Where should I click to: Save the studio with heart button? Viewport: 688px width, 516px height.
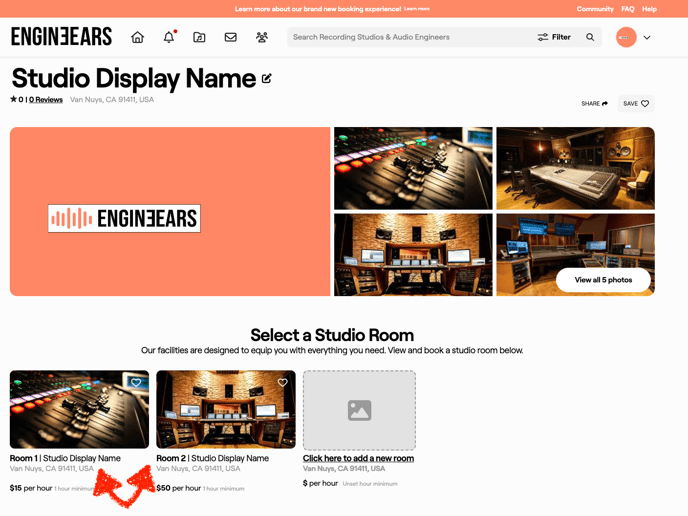(x=636, y=104)
